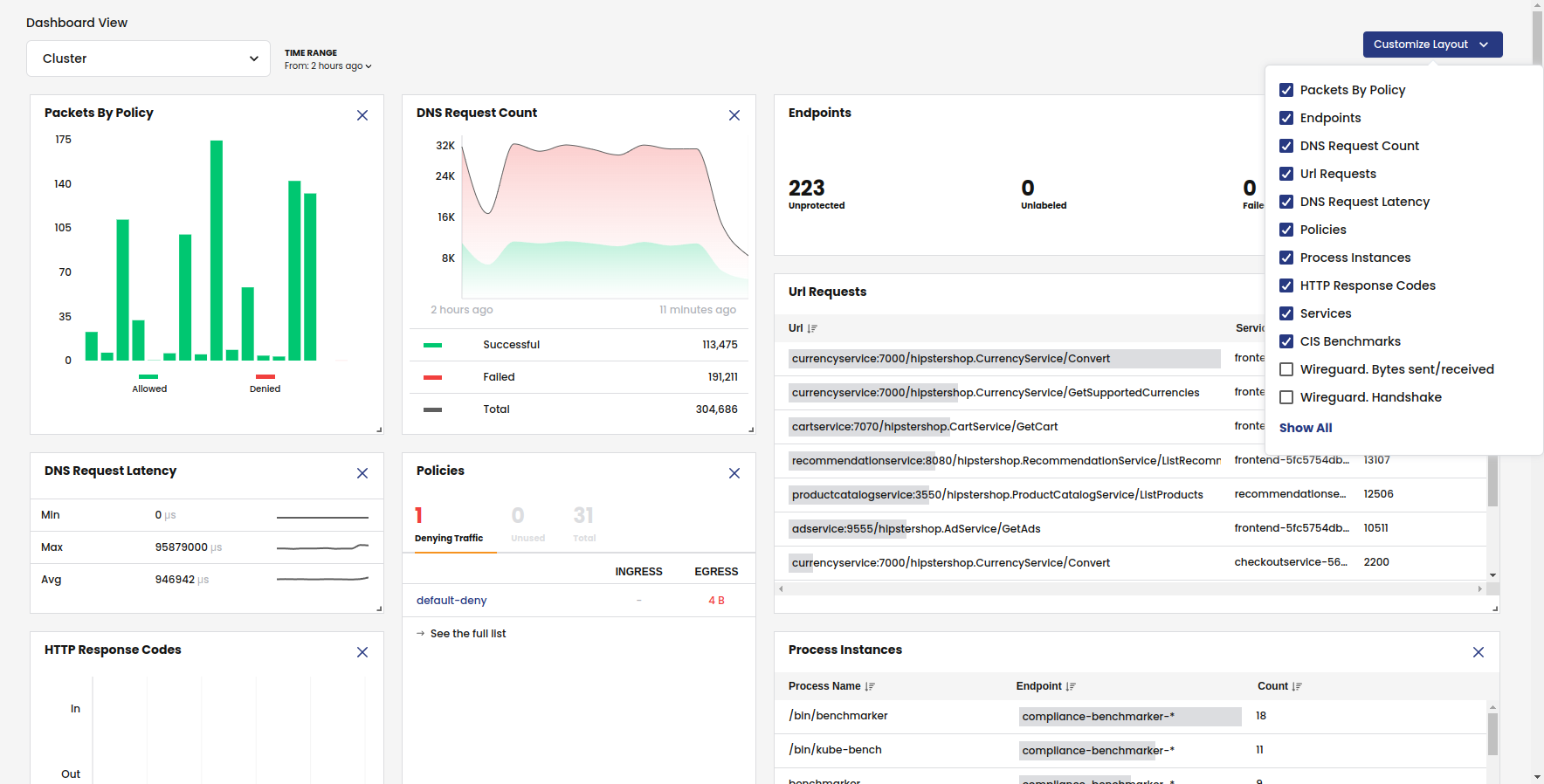
Task: Close the DNS Request Latency panel
Action: click(x=362, y=473)
